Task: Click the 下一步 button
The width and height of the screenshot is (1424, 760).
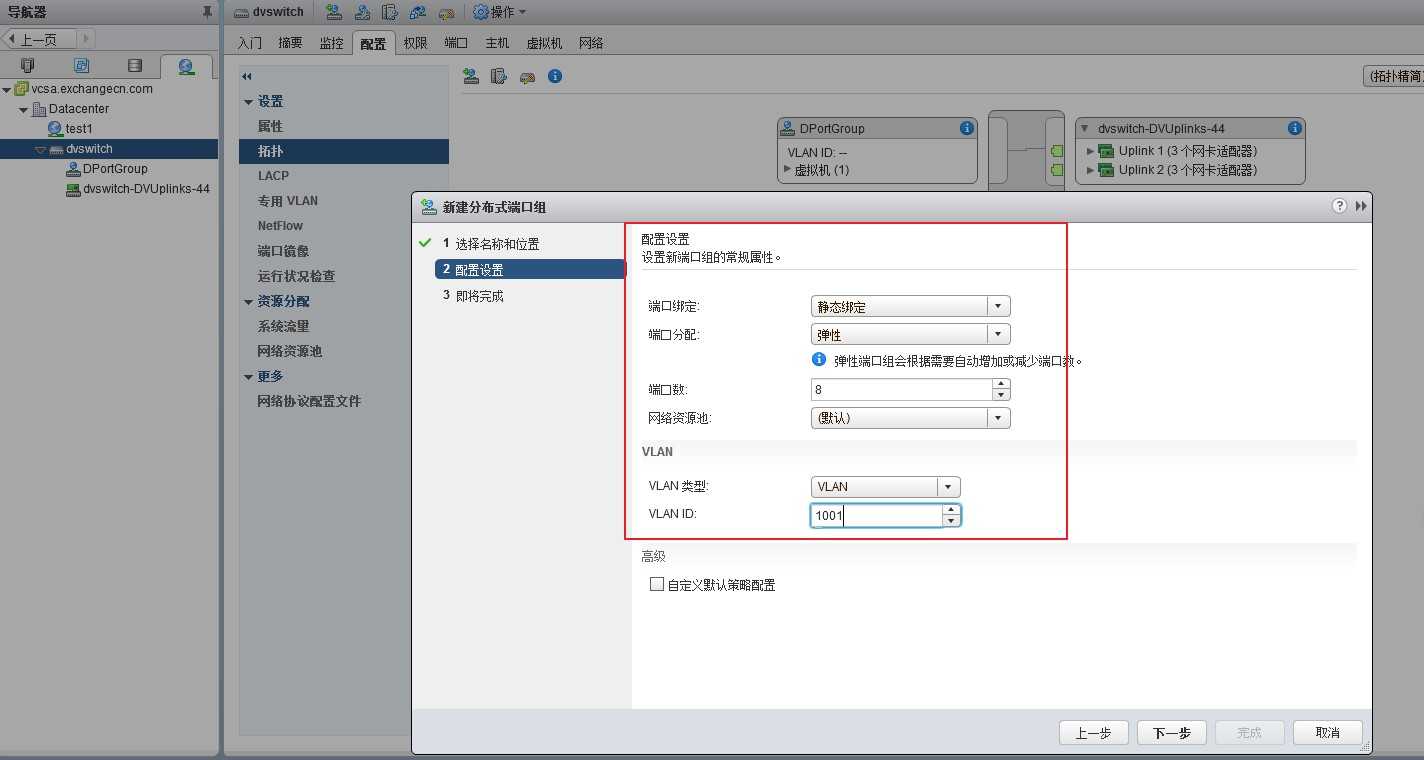Action: point(1171,732)
